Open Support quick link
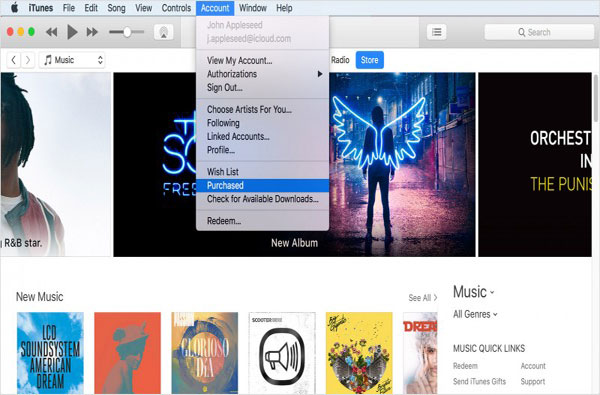Screen dimensions: 600x395 [x=533, y=382]
